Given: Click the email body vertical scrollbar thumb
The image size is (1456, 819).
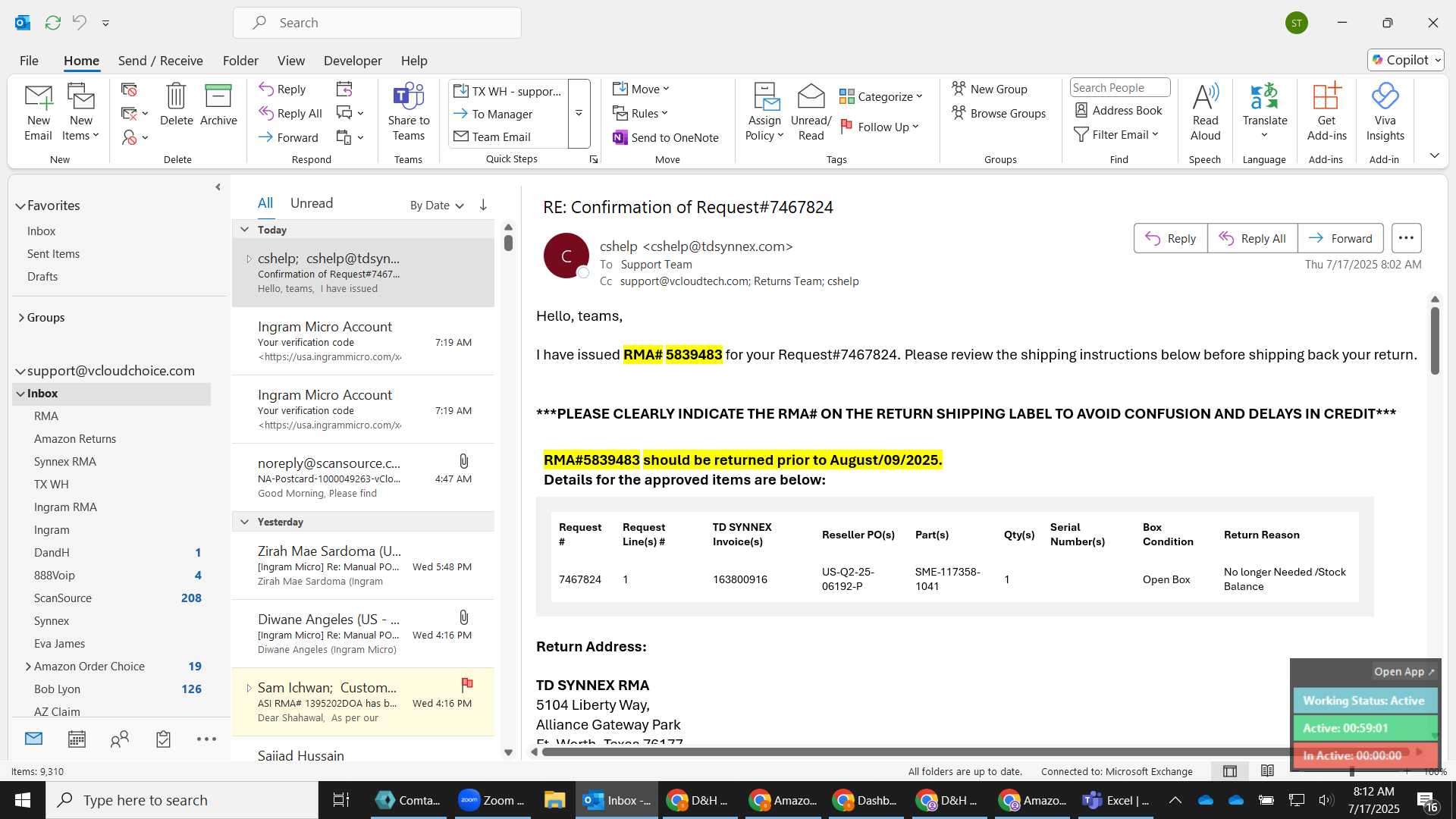Looking at the screenshot, I should pyautogui.click(x=1435, y=340).
